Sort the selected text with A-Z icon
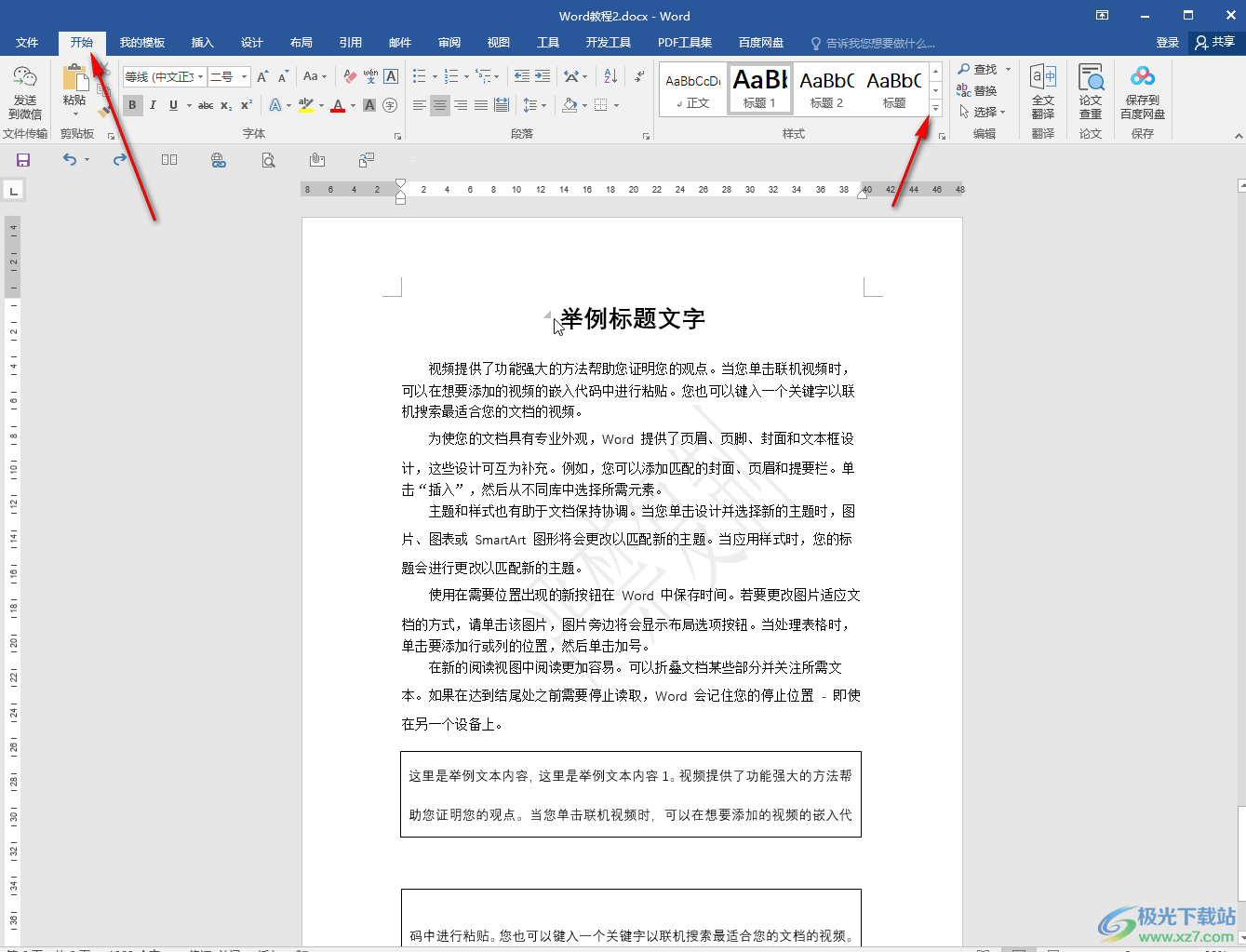 (x=610, y=76)
